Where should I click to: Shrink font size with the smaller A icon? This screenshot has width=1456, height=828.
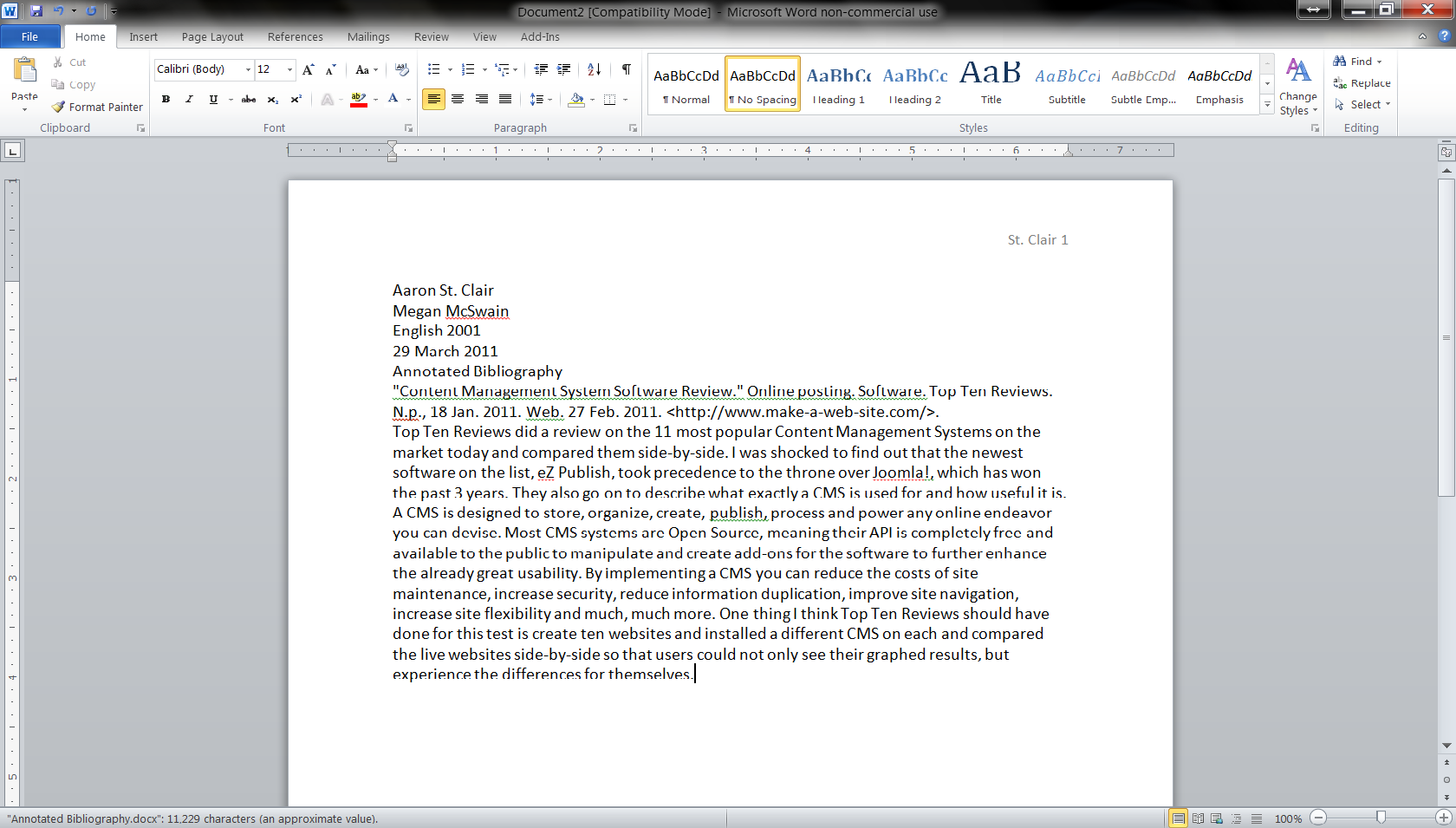pos(330,69)
